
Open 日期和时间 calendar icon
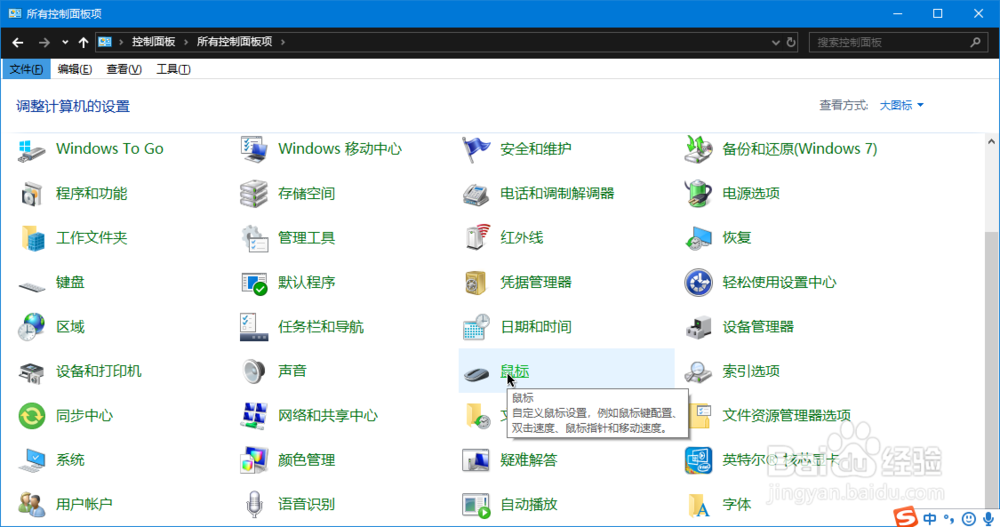point(476,327)
